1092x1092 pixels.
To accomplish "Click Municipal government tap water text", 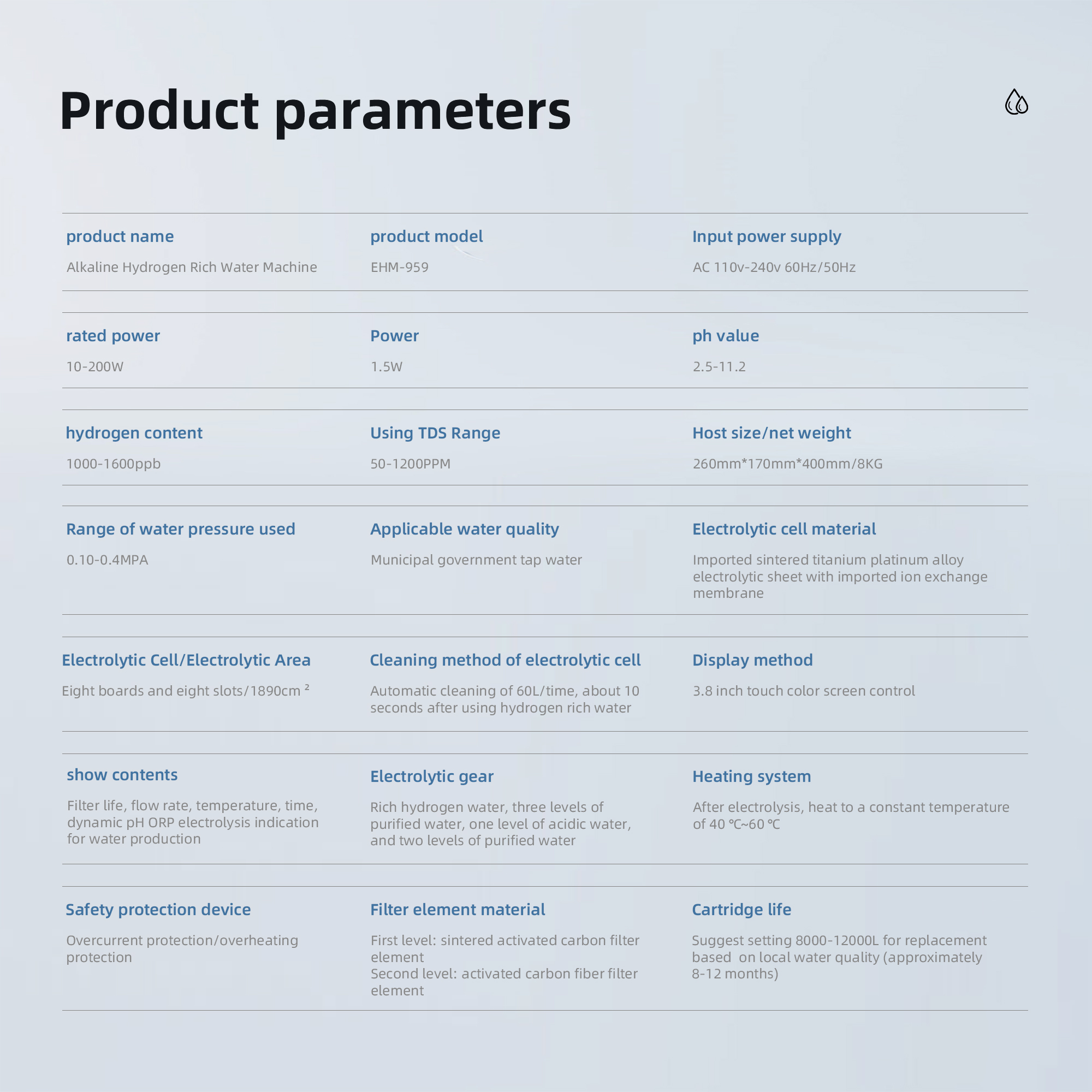I will point(476,560).
